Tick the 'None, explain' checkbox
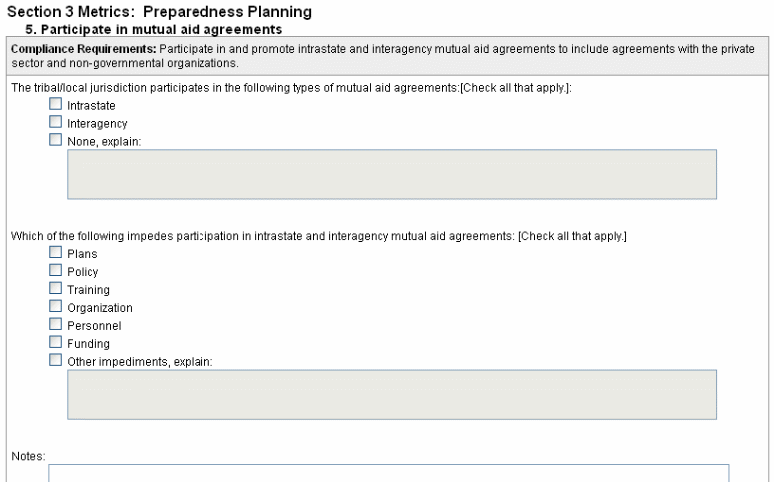This screenshot has width=774, height=482. pos(55,141)
